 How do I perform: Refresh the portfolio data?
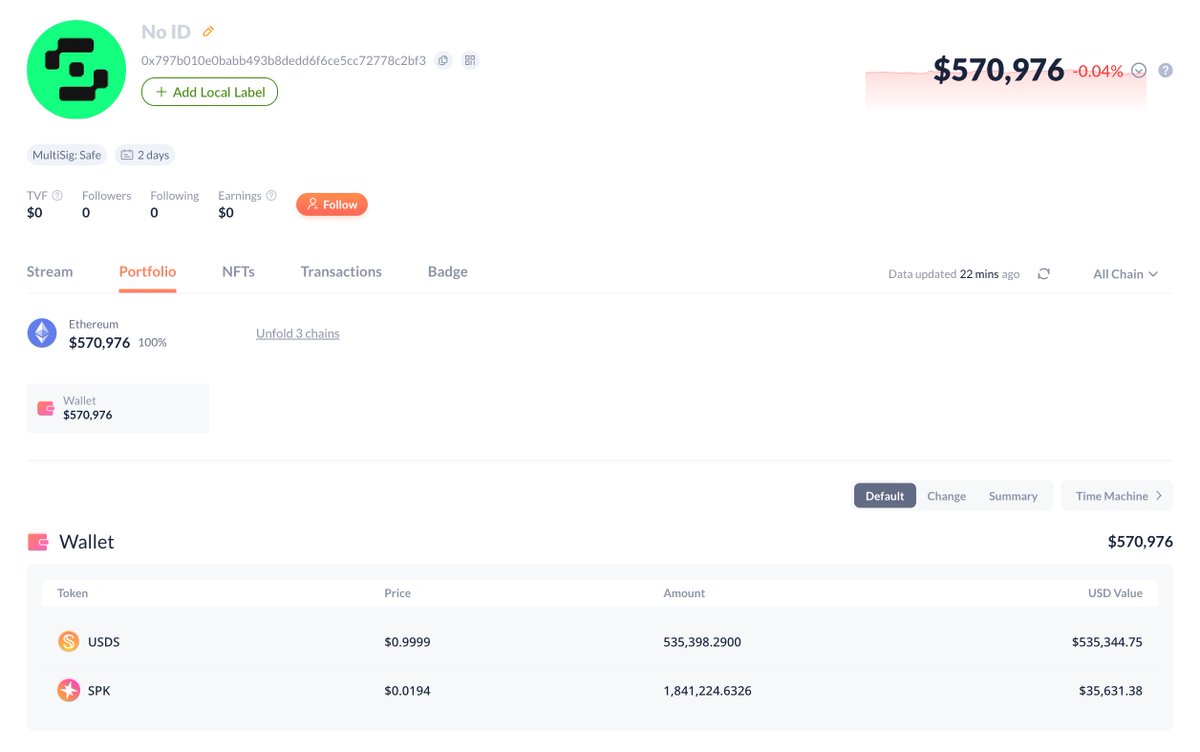(1044, 274)
